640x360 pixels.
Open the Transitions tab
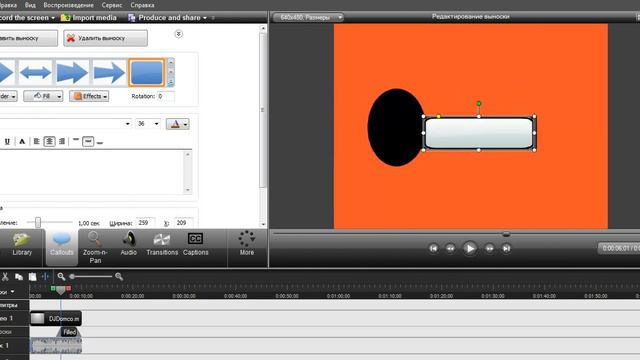coord(162,245)
